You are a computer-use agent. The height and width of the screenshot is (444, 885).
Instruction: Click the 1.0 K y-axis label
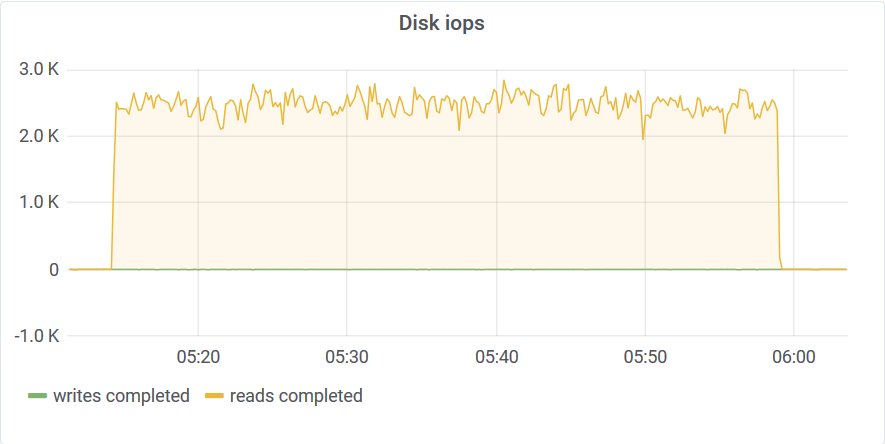[x=39, y=203]
